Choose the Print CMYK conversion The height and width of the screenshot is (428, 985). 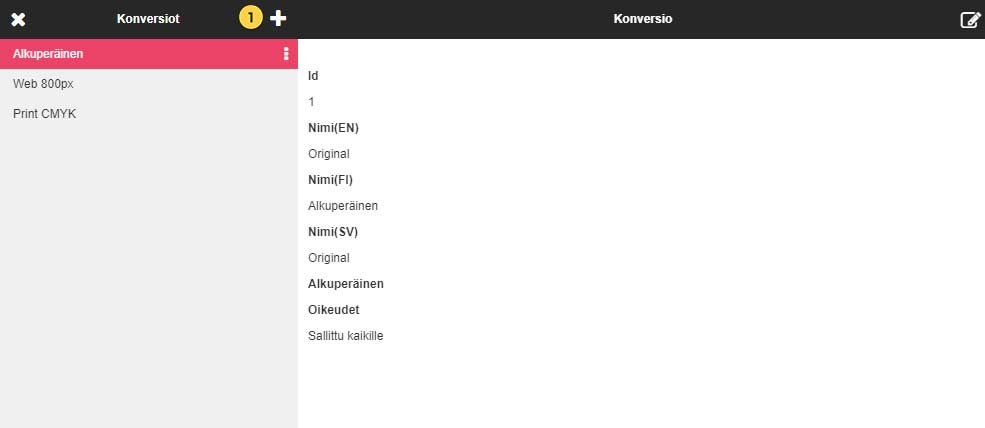[x=44, y=114]
